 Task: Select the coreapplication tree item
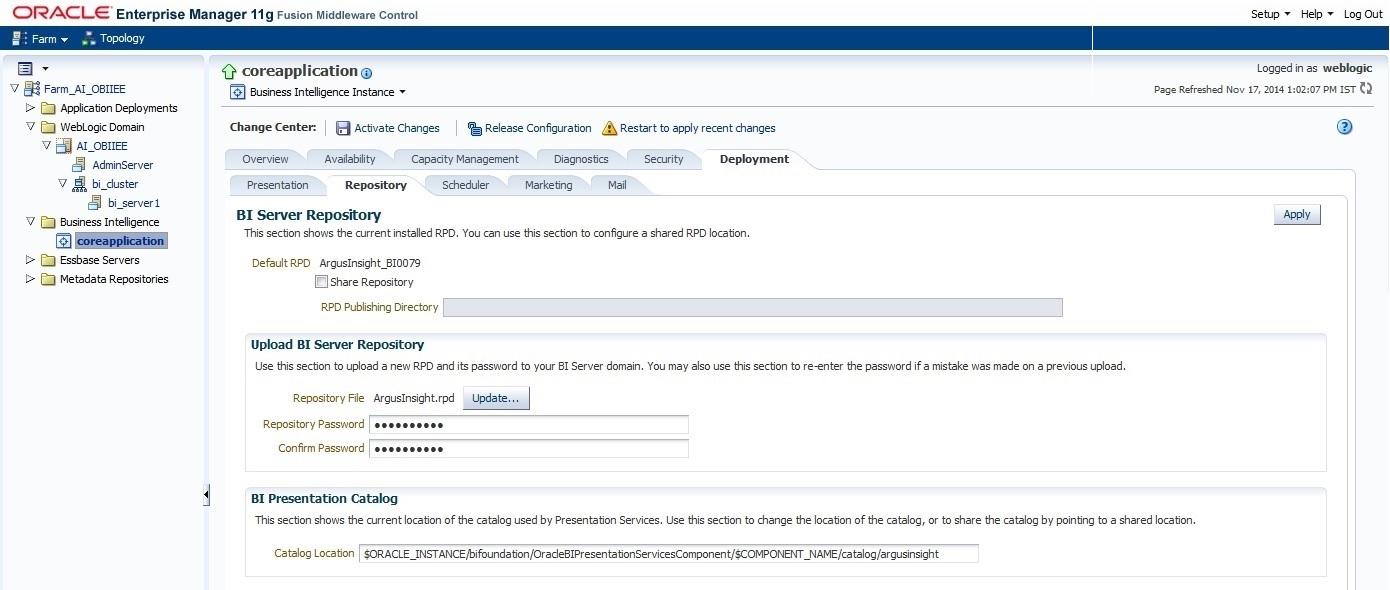pyautogui.click(x=120, y=241)
